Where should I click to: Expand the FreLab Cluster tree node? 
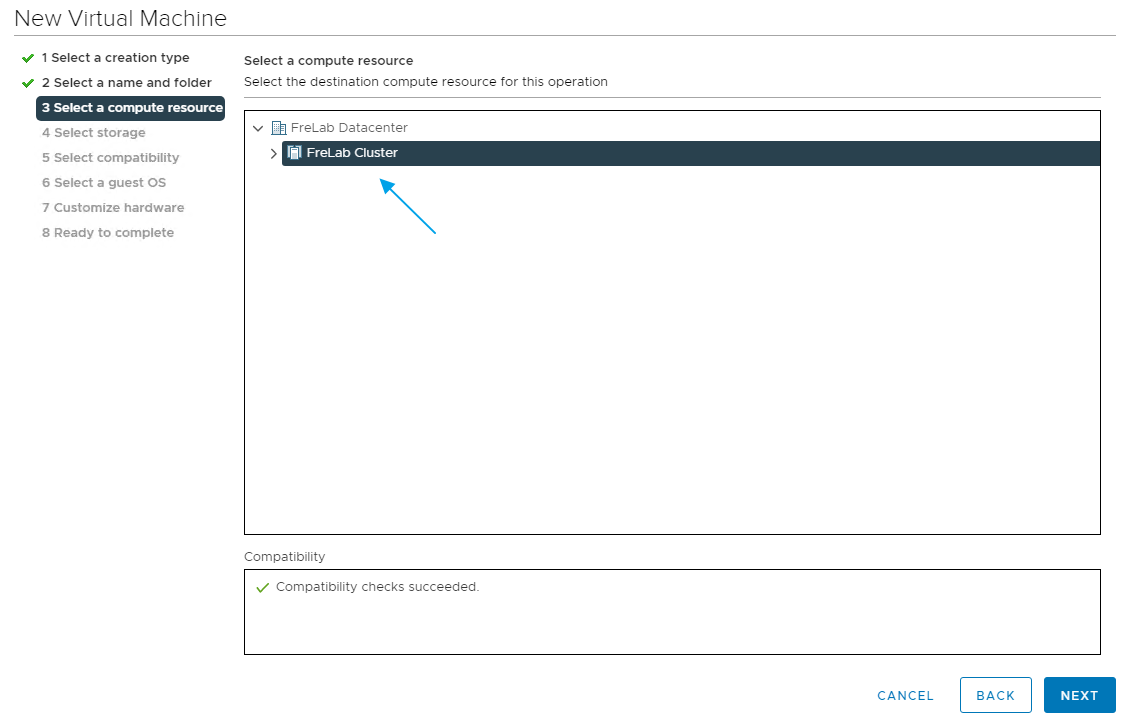point(274,153)
